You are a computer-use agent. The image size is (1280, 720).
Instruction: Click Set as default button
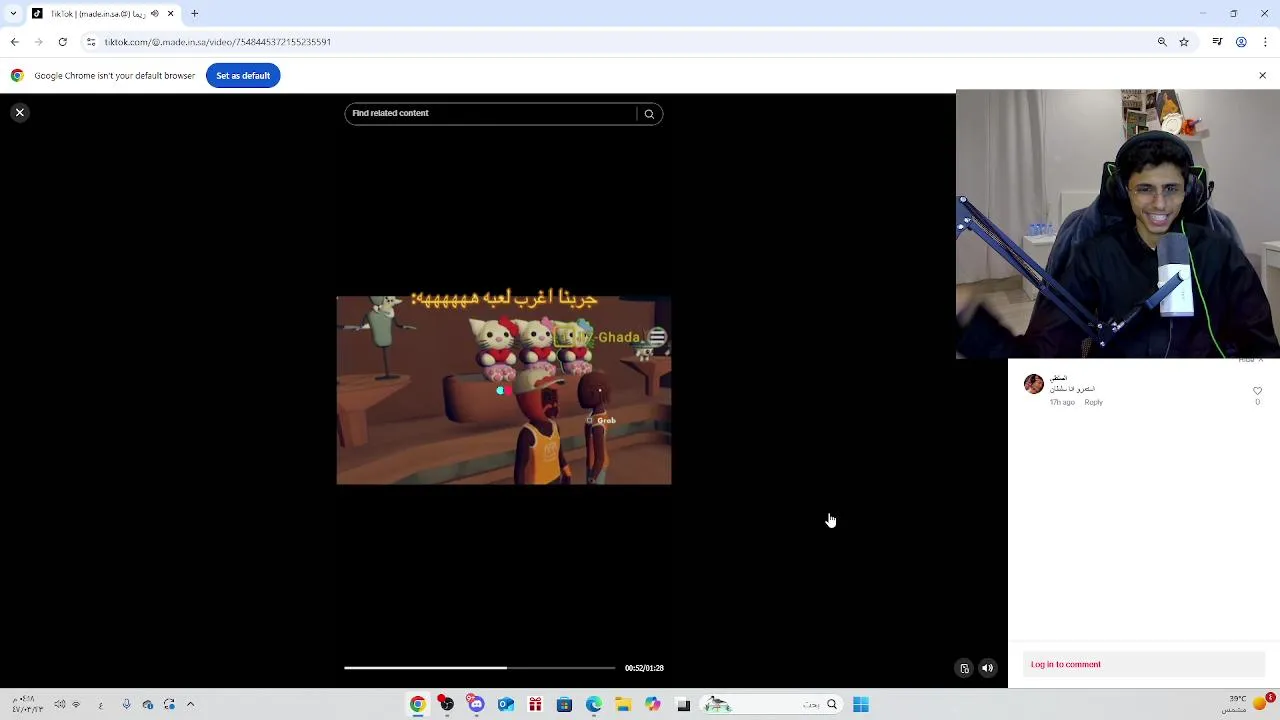(243, 76)
